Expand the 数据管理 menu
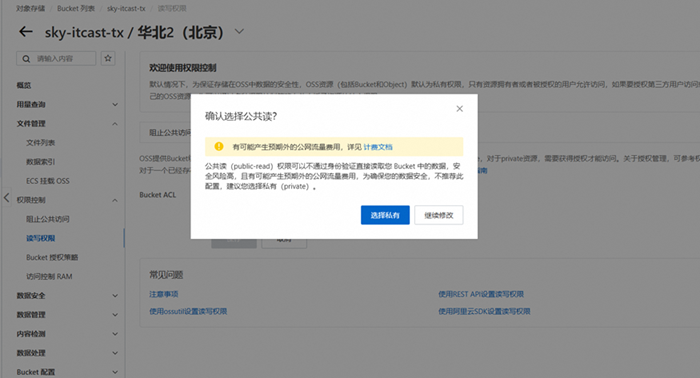The width and height of the screenshot is (700, 378). click(x=67, y=315)
